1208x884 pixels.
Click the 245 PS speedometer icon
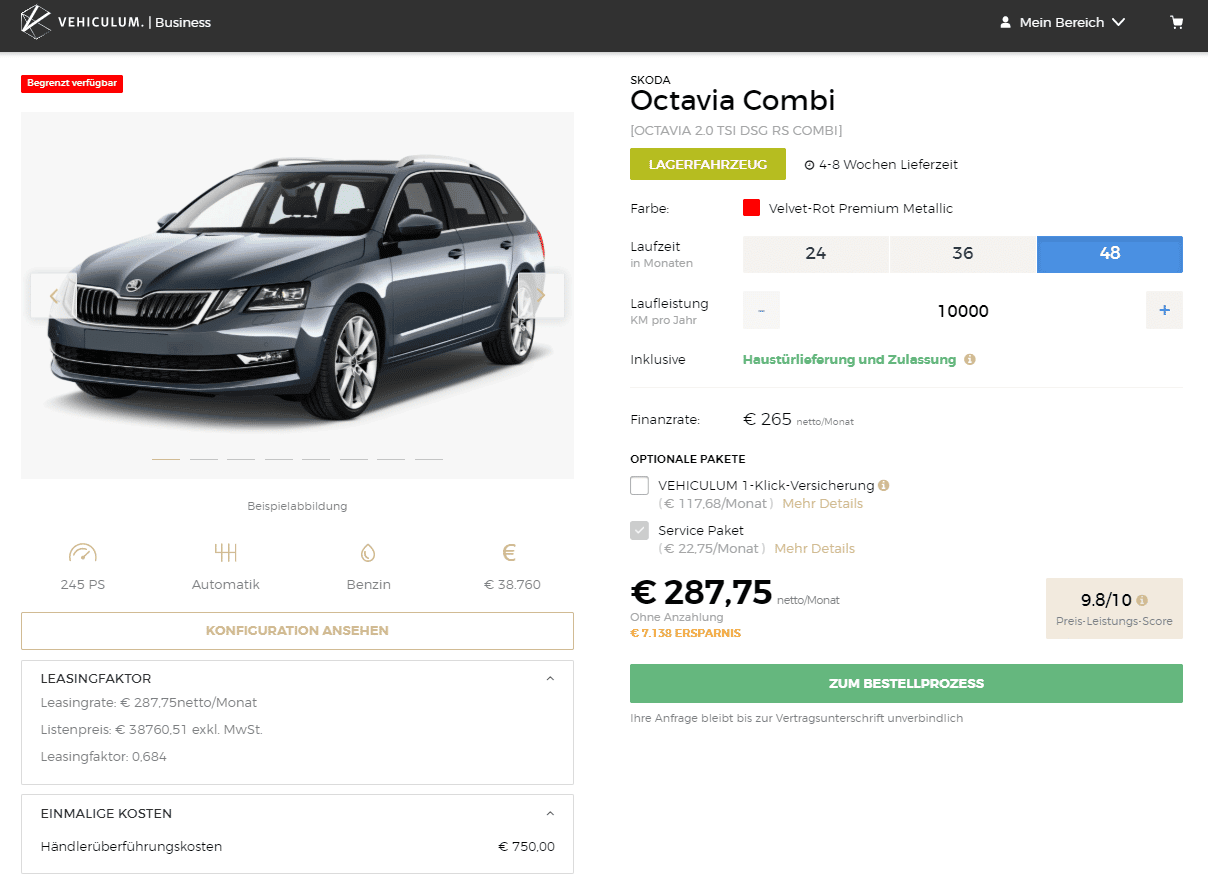click(x=82, y=553)
